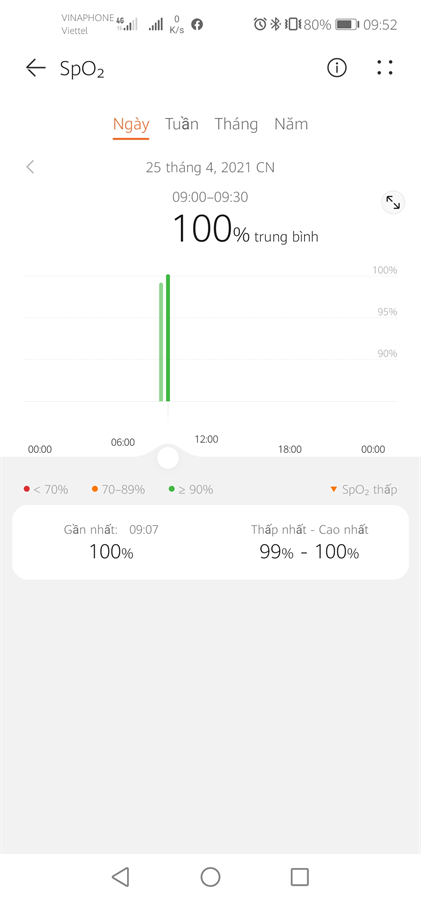The height and width of the screenshot is (900, 421).
Task: Switch to the Tuần tab
Action: (182, 124)
